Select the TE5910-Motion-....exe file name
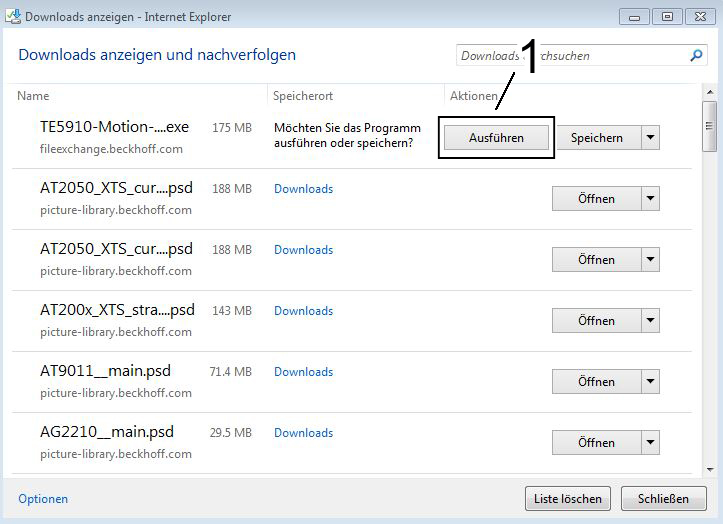The width and height of the screenshot is (723, 524). point(114,126)
